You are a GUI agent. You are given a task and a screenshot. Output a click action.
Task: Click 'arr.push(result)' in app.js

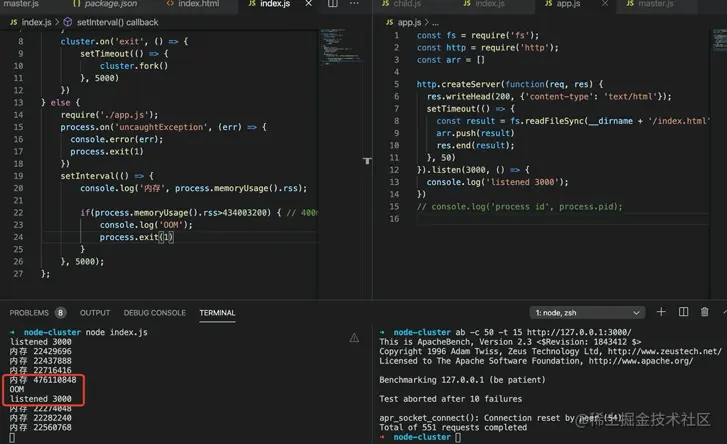pyautogui.click(x=475, y=133)
